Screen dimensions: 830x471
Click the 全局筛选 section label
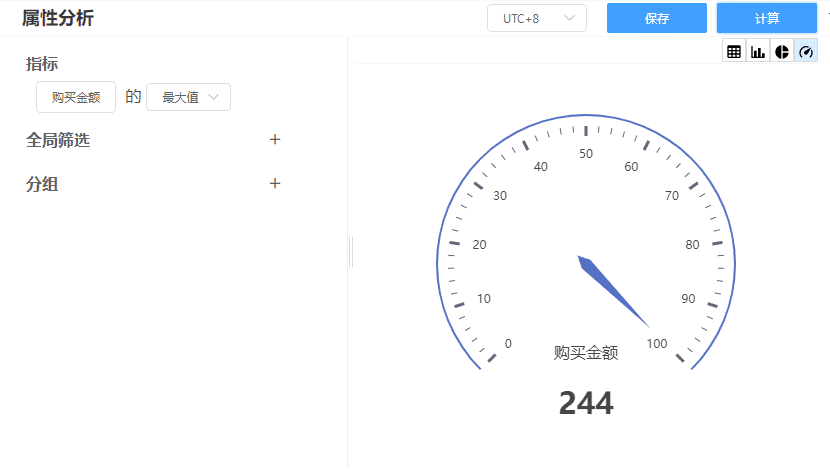[x=58, y=140]
